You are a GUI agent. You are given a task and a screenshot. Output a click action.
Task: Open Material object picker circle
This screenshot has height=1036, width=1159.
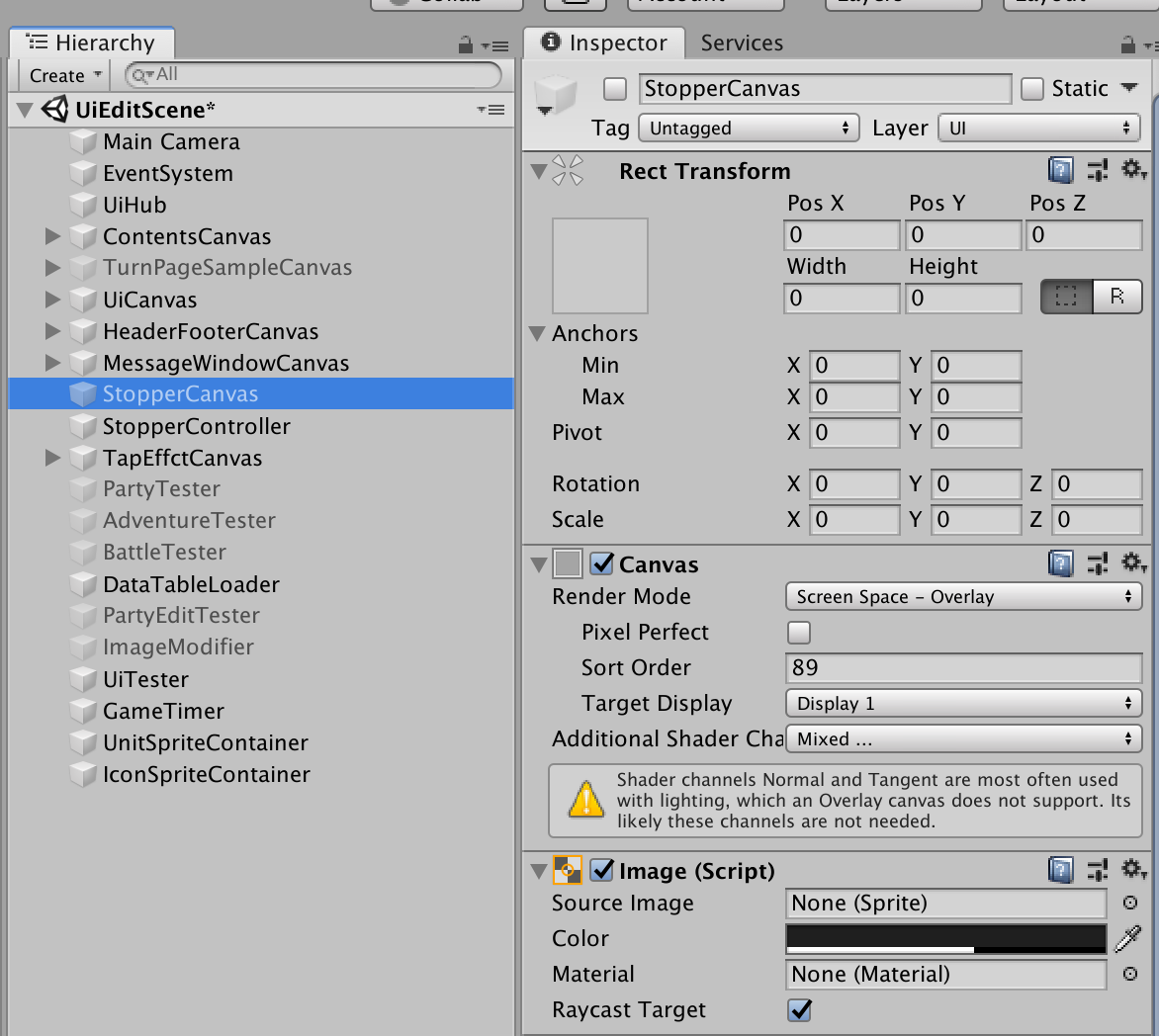(x=1130, y=974)
